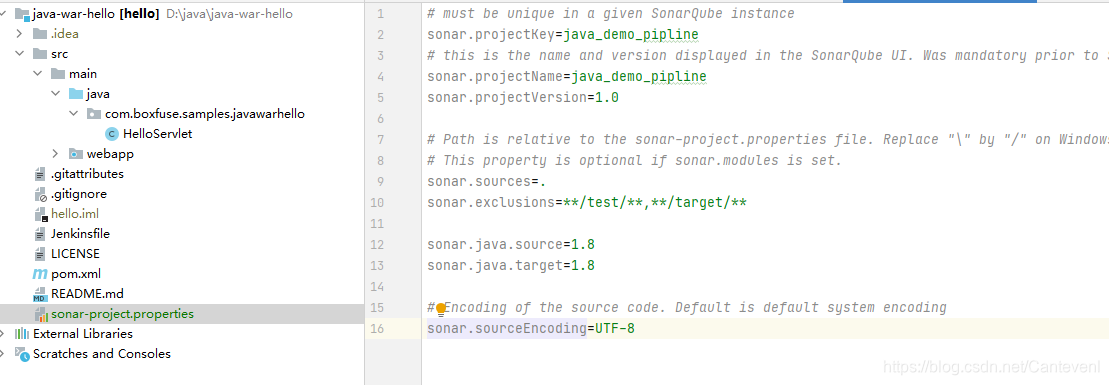Expand the webapp folder arrow
The height and width of the screenshot is (385, 1109).
pos(56,154)
